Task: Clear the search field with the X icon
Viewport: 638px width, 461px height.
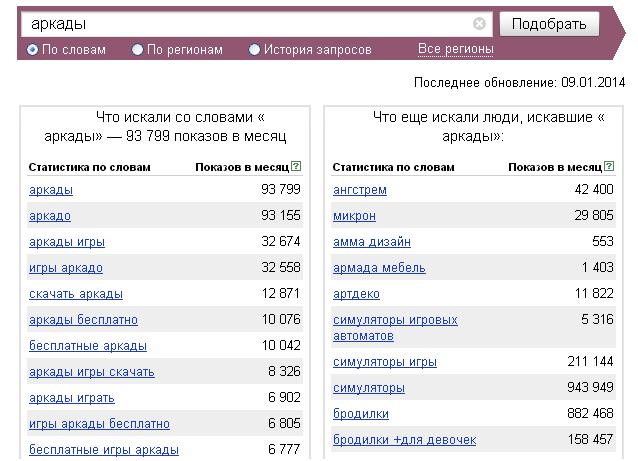Action: (479, 24)
